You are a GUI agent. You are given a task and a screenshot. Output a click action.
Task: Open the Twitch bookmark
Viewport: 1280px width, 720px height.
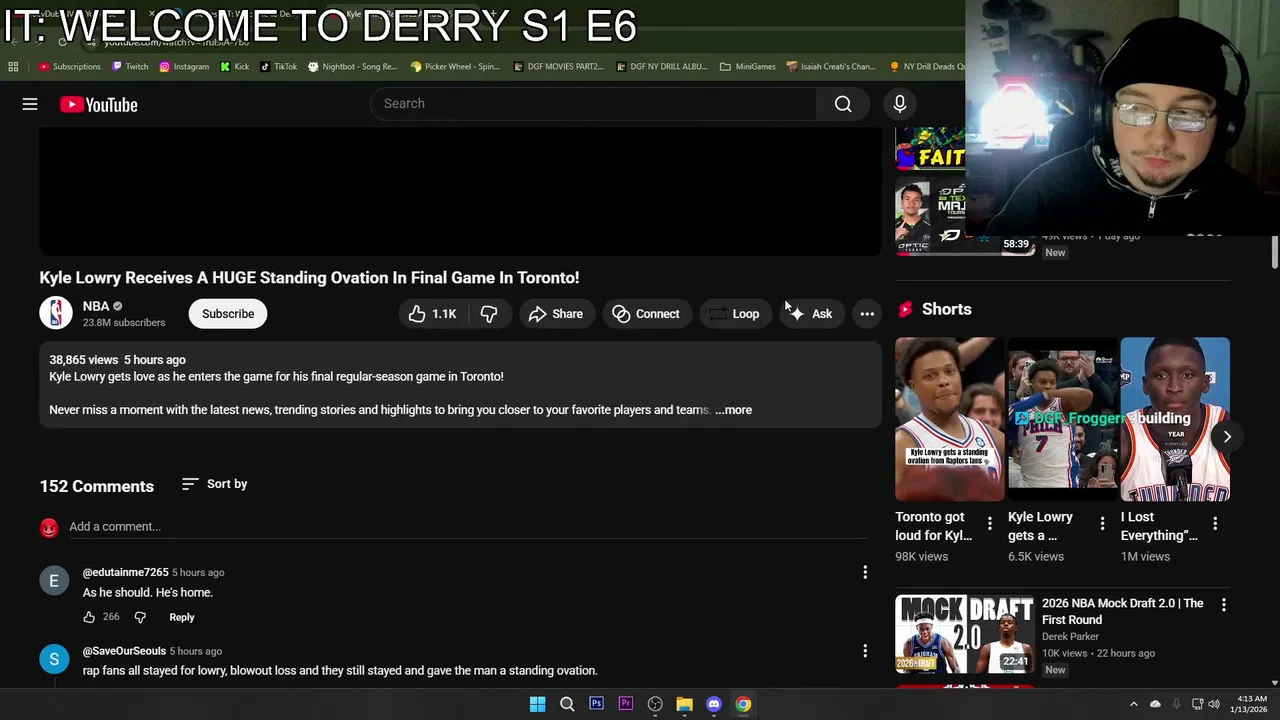[x=130, y=67]
